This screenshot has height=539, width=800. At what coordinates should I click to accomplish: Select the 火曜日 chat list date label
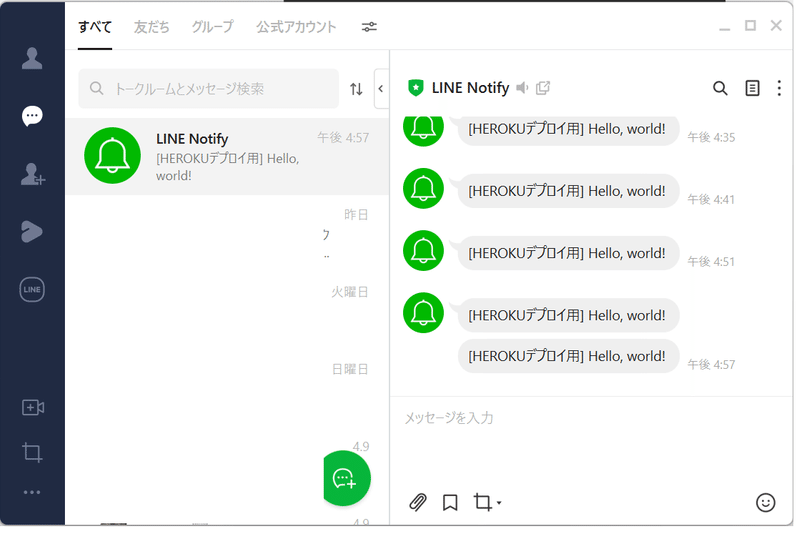point(350,292)
